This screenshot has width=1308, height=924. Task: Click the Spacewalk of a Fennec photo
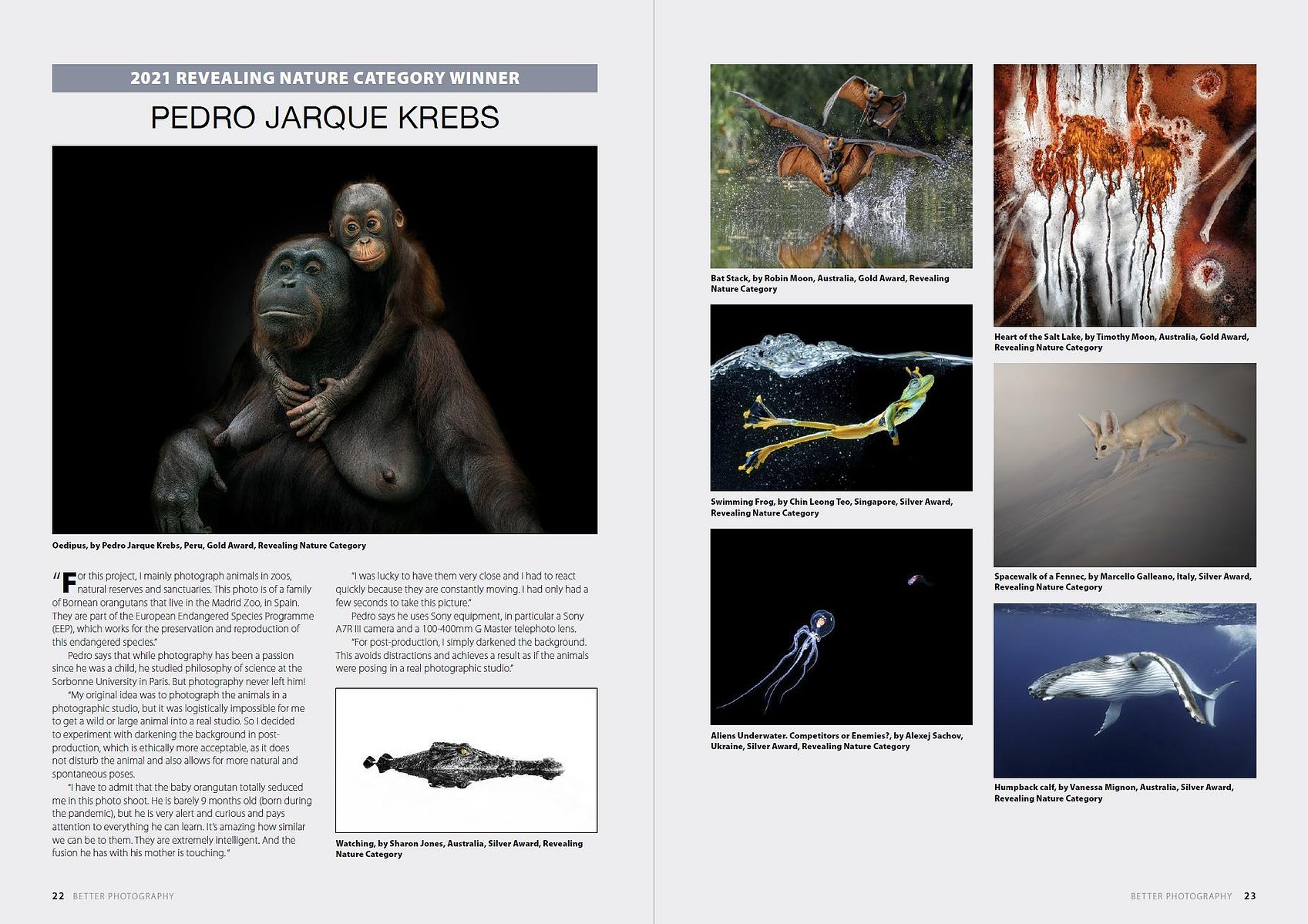pos(1125,465)
